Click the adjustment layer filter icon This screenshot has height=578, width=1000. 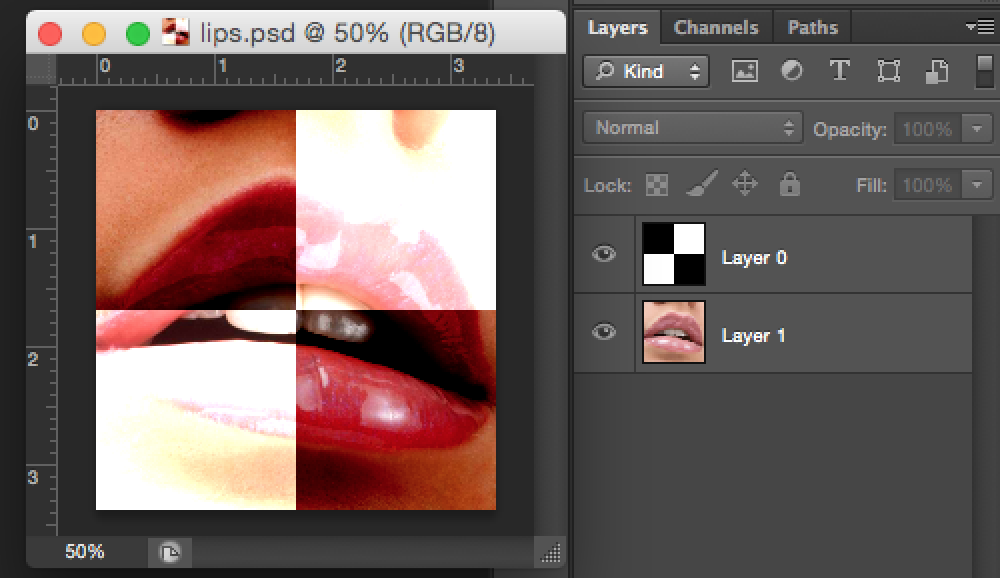(791, 71)
